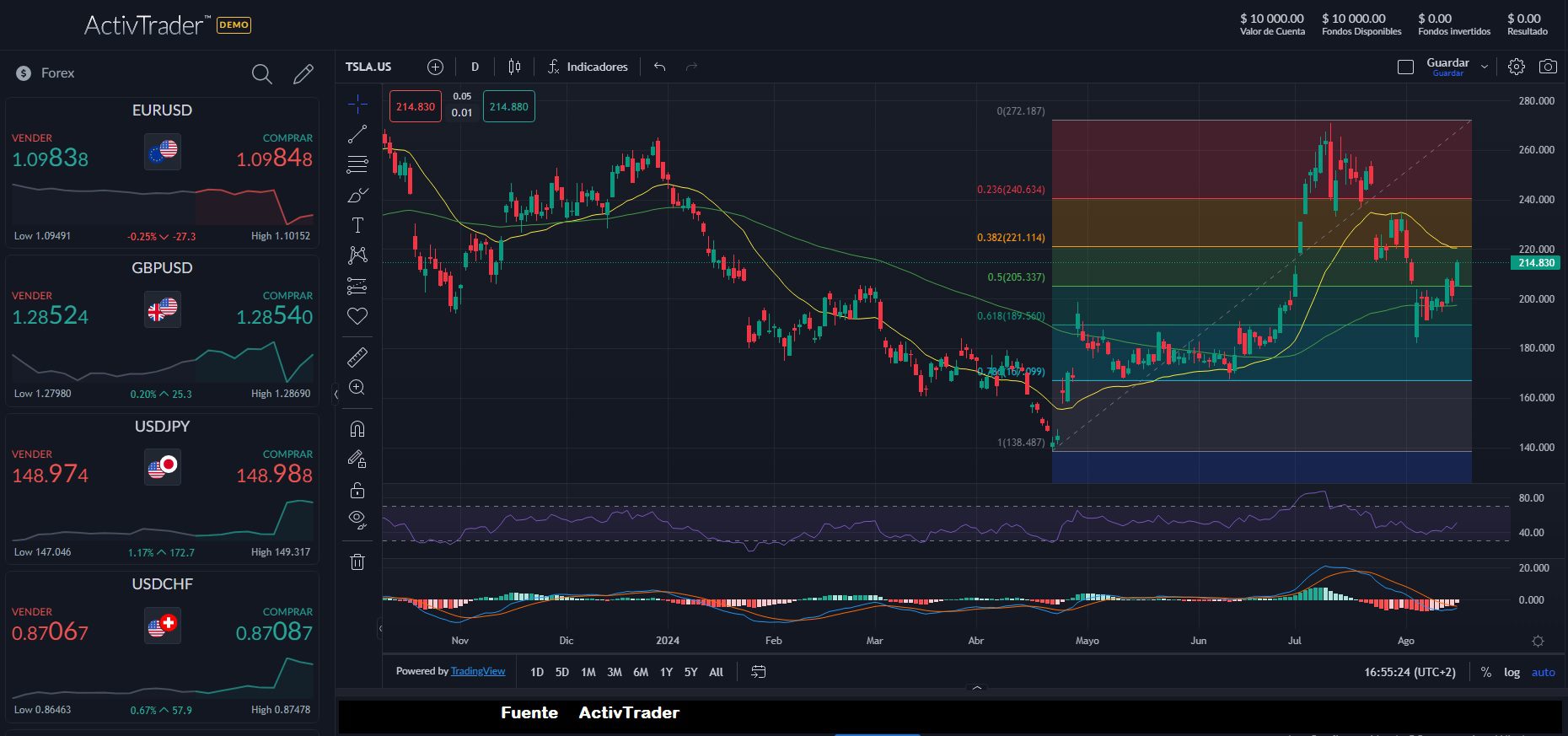Take chart snapshot with camera icon
This screenshot has width=1568, height=736.
point(1548,67)
